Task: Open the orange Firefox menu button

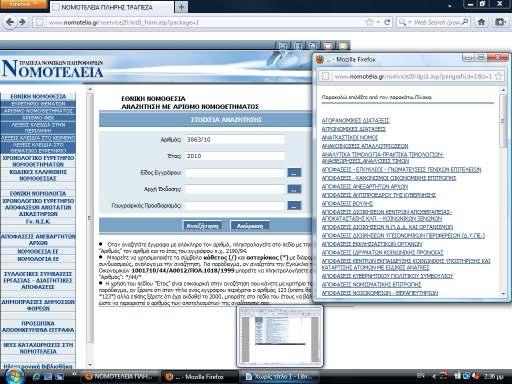Action: [x=23, y=4]
